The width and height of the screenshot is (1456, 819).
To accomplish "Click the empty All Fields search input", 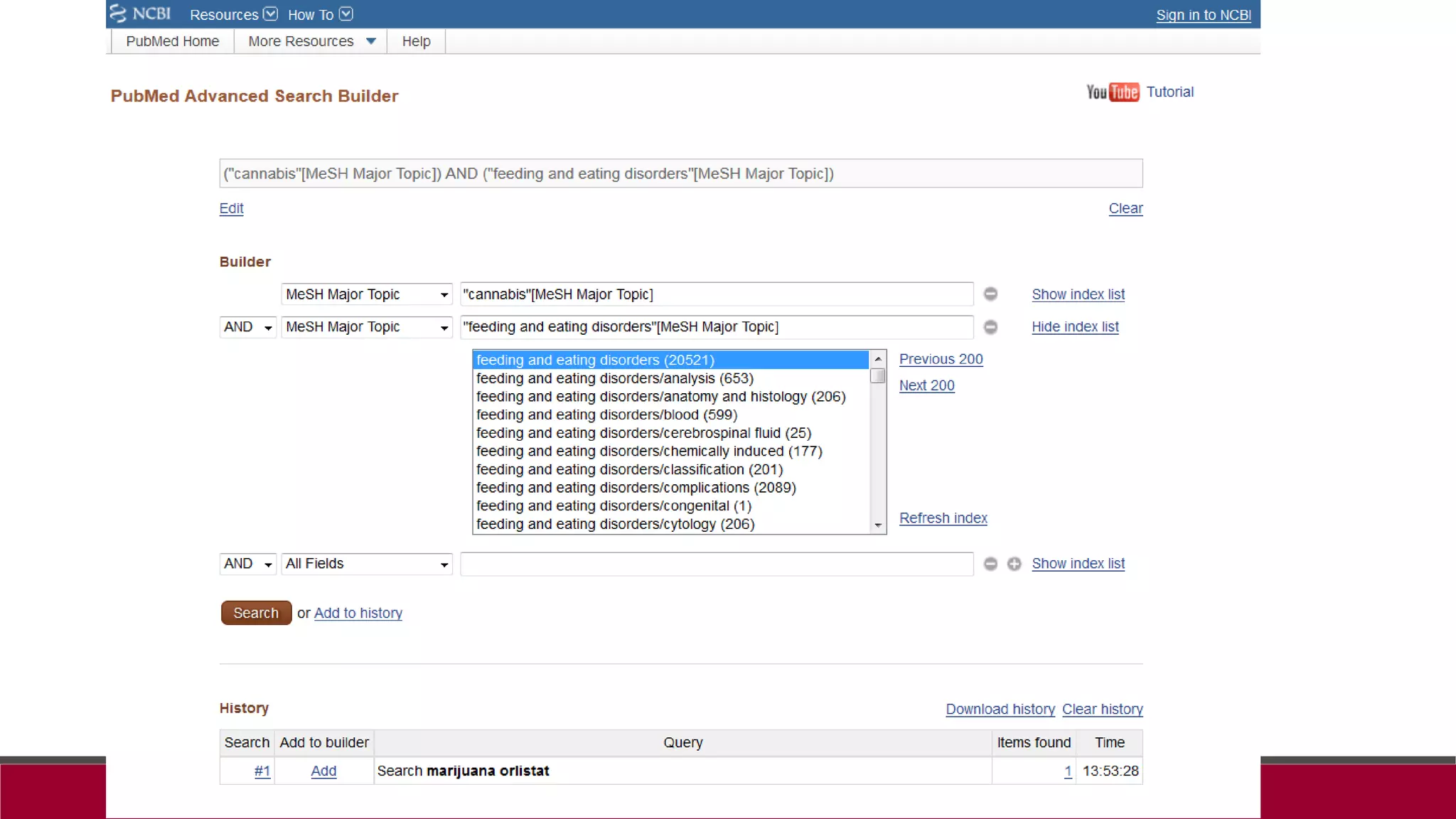I will coord(716,564).
